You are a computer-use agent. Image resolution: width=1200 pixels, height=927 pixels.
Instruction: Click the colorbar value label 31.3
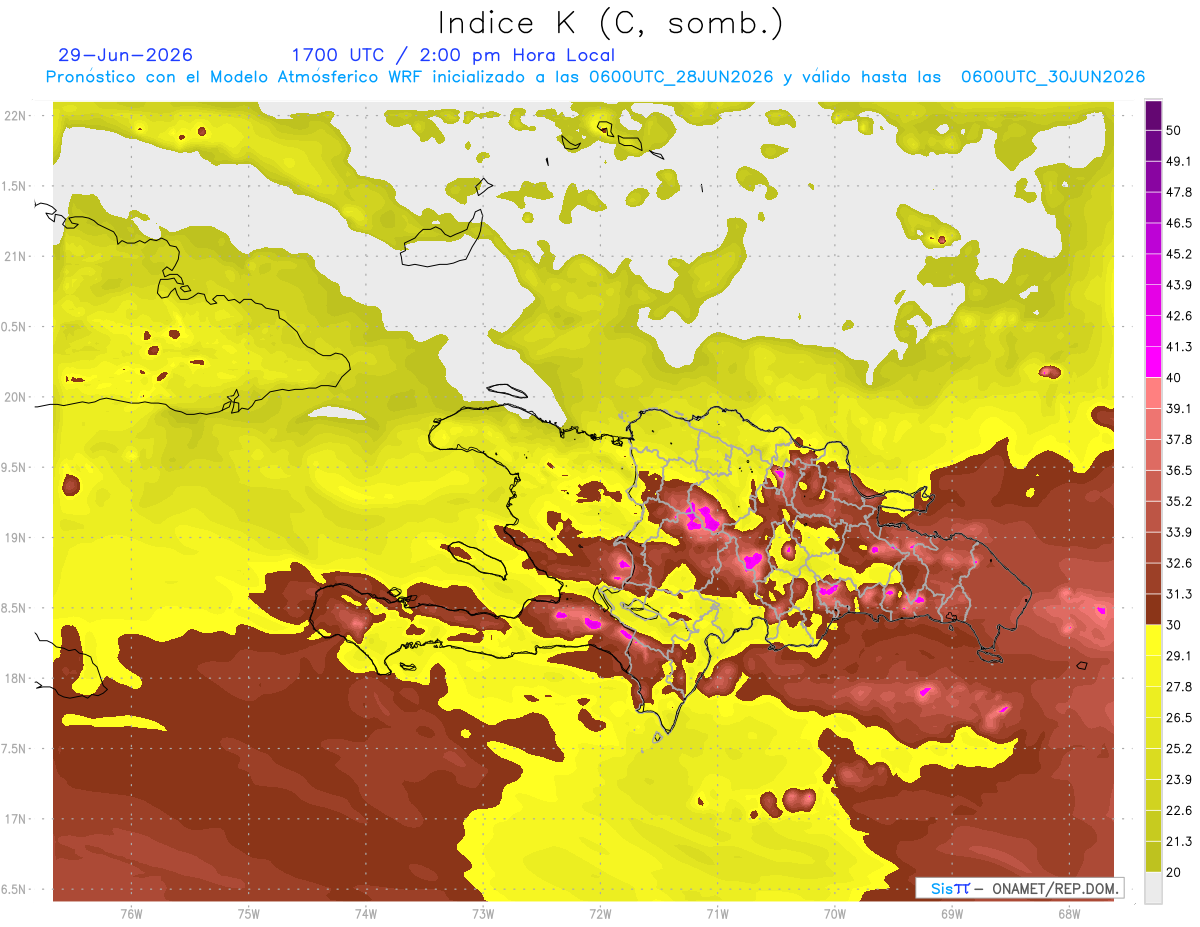pos(1180,594)
